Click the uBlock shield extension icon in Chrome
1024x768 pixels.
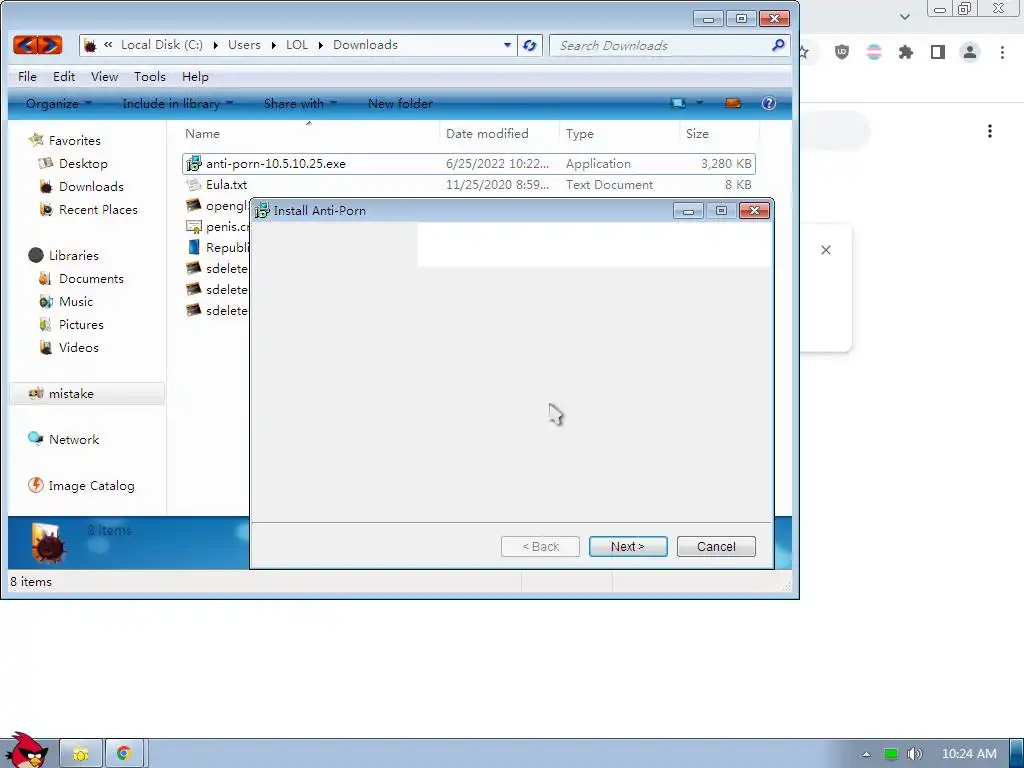[842, 52]
